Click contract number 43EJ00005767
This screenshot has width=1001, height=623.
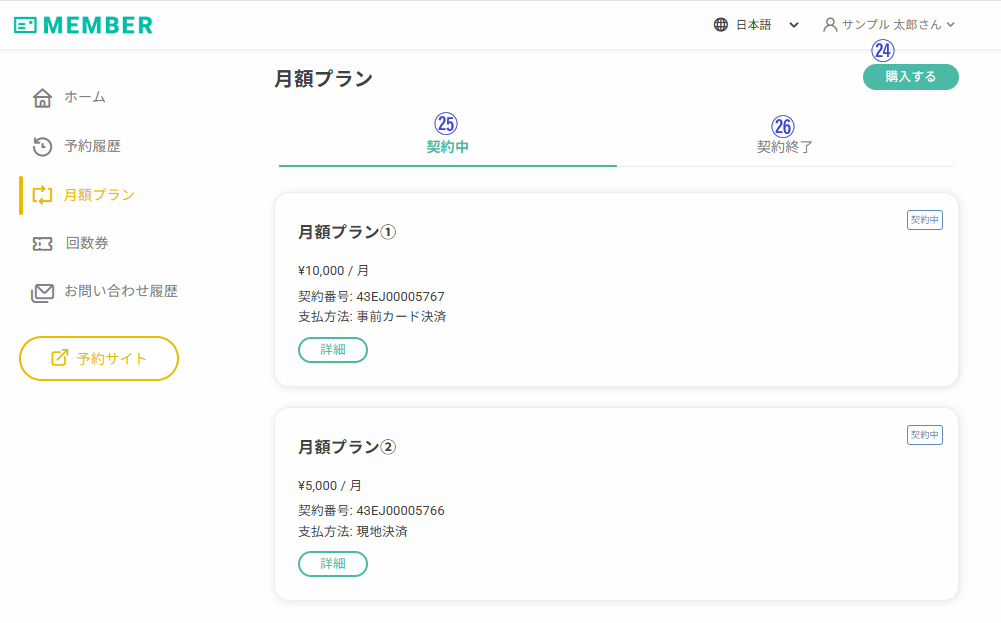click(400, 297)
